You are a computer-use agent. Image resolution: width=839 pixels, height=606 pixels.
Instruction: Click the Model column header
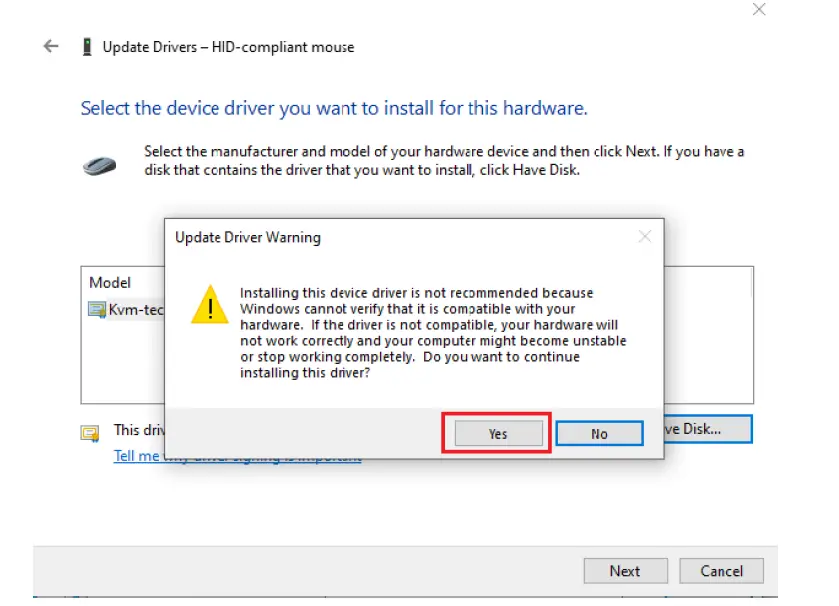pos(110,282)
